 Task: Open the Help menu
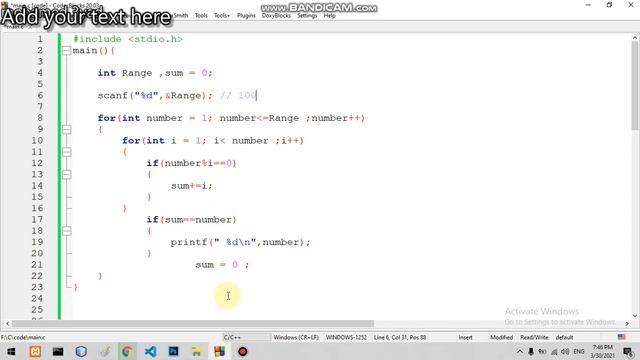329,16
